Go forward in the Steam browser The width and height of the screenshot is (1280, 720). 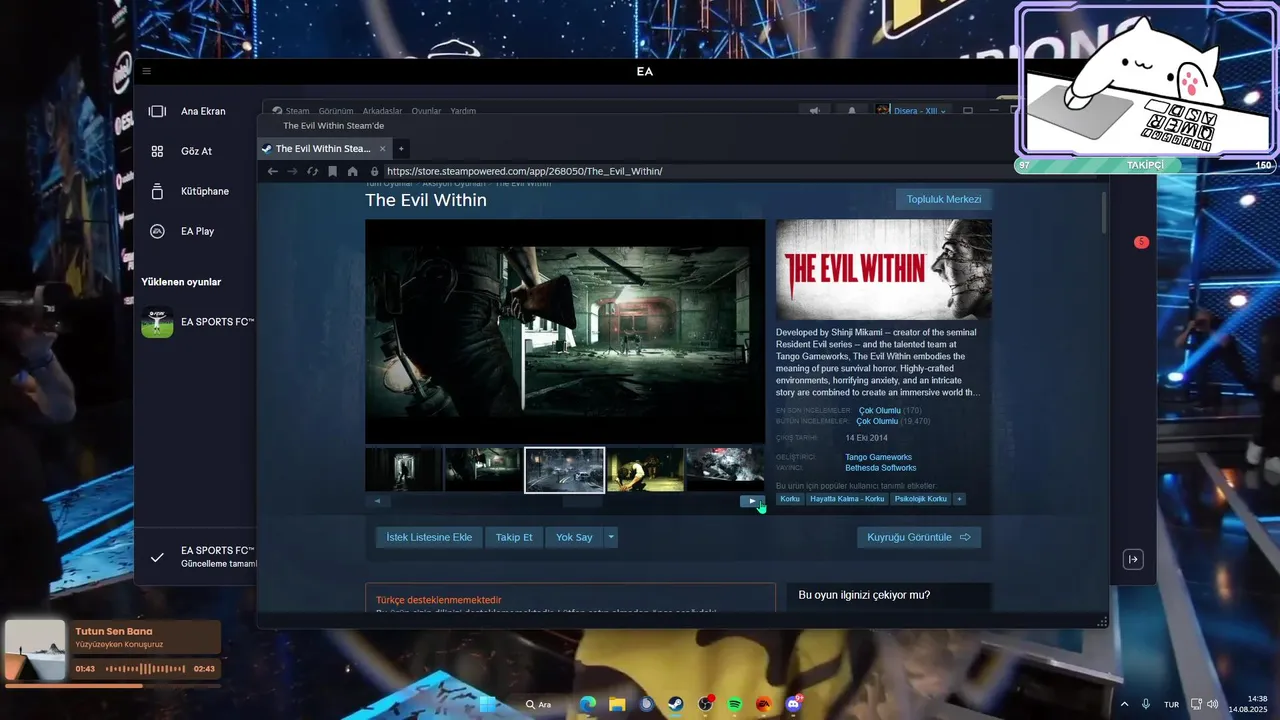(x=292, y=171)
